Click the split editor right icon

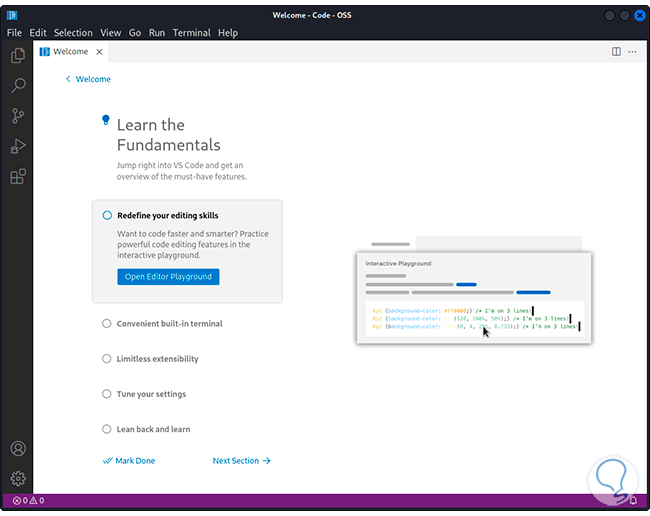(x=616, y=51)
